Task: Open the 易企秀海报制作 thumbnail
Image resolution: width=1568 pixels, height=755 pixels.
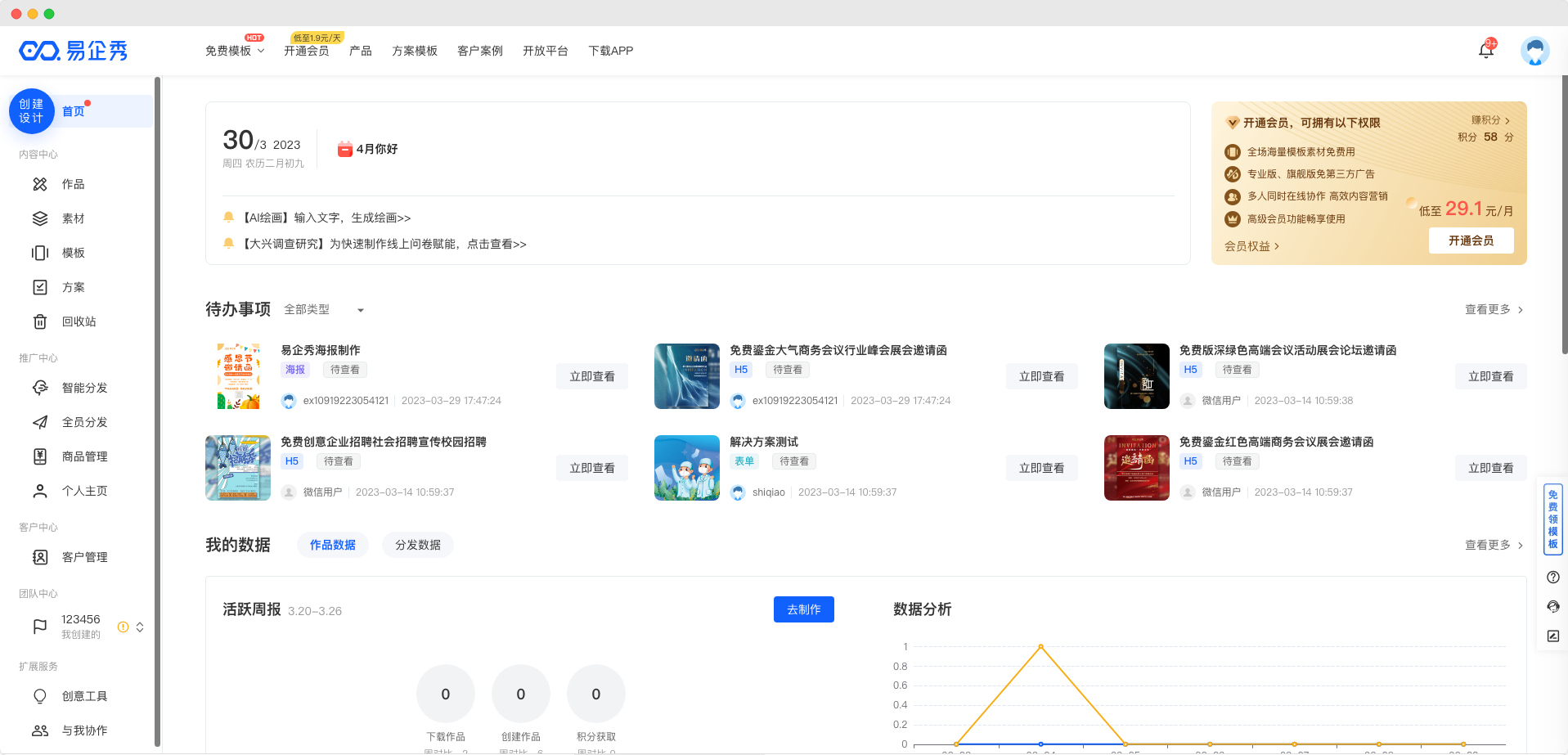Action: 238,376
